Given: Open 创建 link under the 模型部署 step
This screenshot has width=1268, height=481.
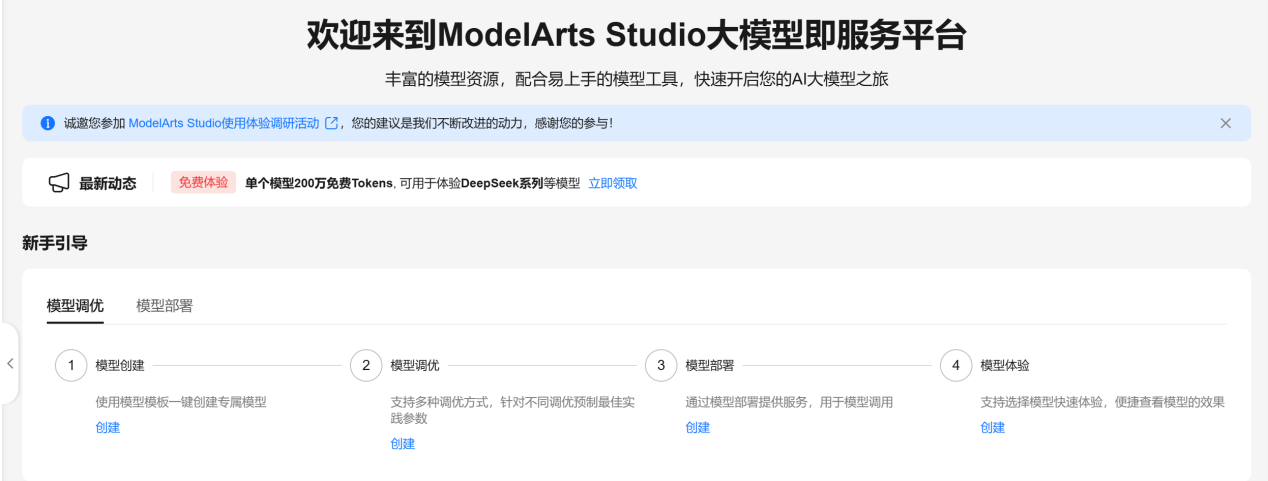Looking at the screenshot, I should coord(698,427).
